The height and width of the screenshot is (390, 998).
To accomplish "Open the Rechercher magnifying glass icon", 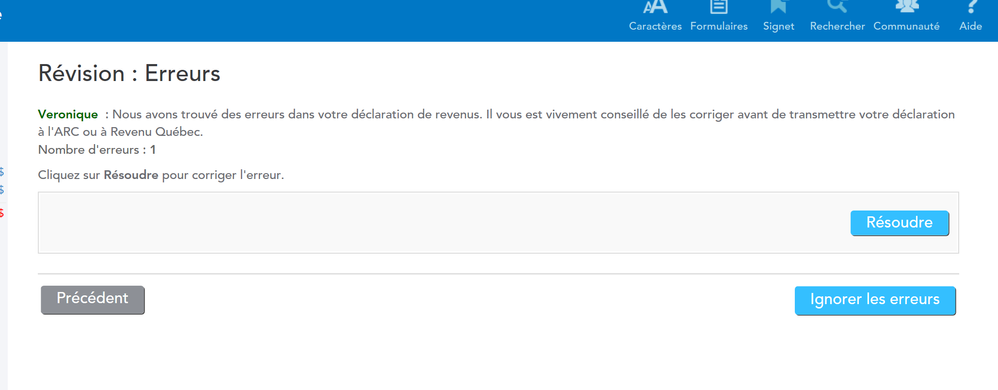I will (x=837, y=6).
